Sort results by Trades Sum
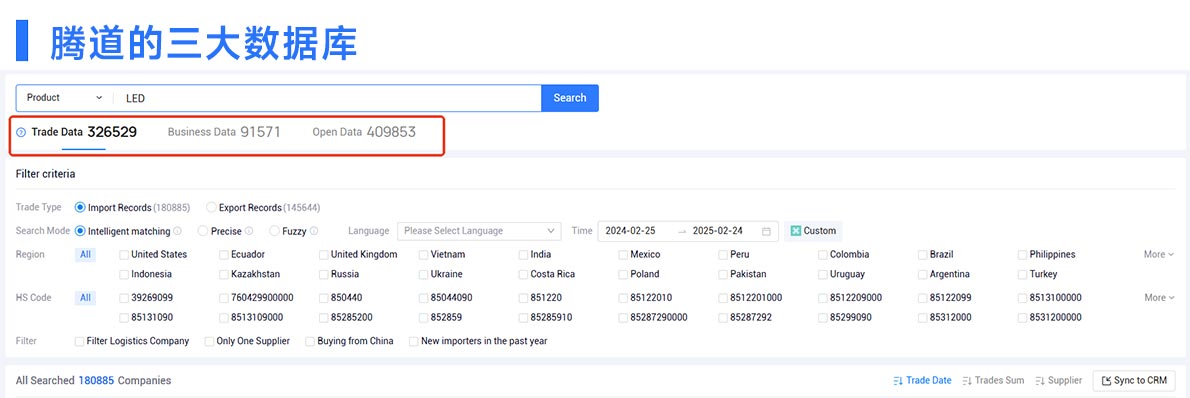The image size is (1190, 398). [993, 380]
